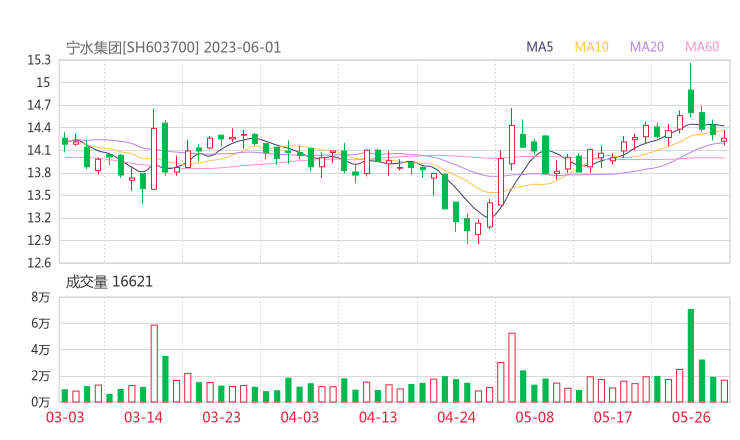Click the 03-03 date label

coord(65,417)
